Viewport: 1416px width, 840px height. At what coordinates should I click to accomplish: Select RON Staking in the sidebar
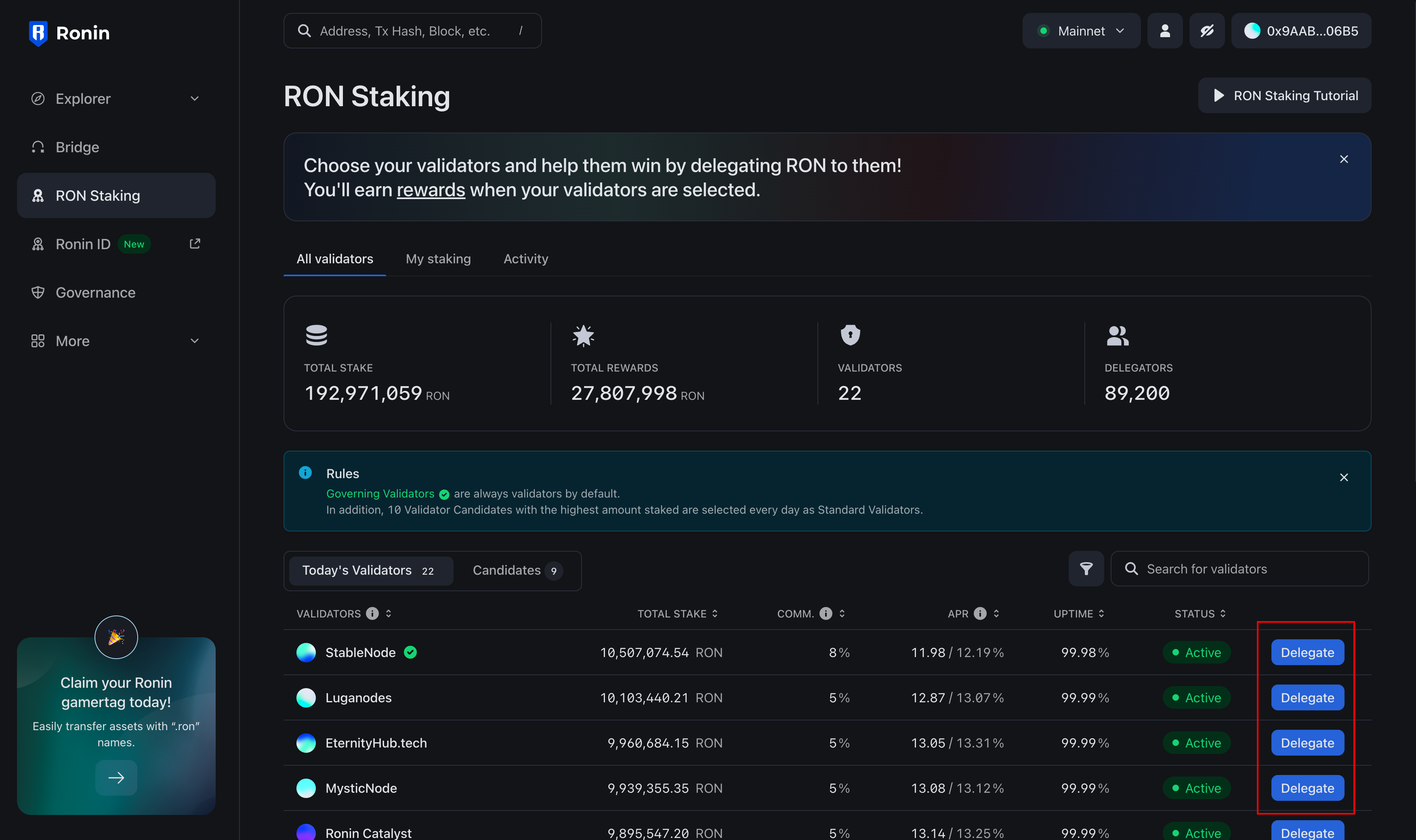coord(116,195)
